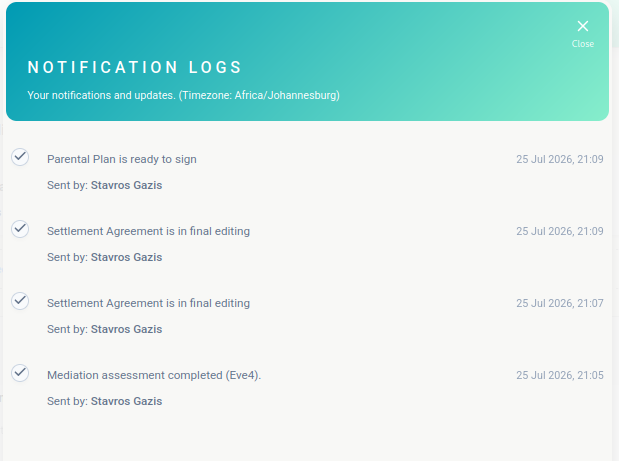Open the Parental Plan is ready to sign notification
This screenshot has width=619, height=461.
click(122, 159)
